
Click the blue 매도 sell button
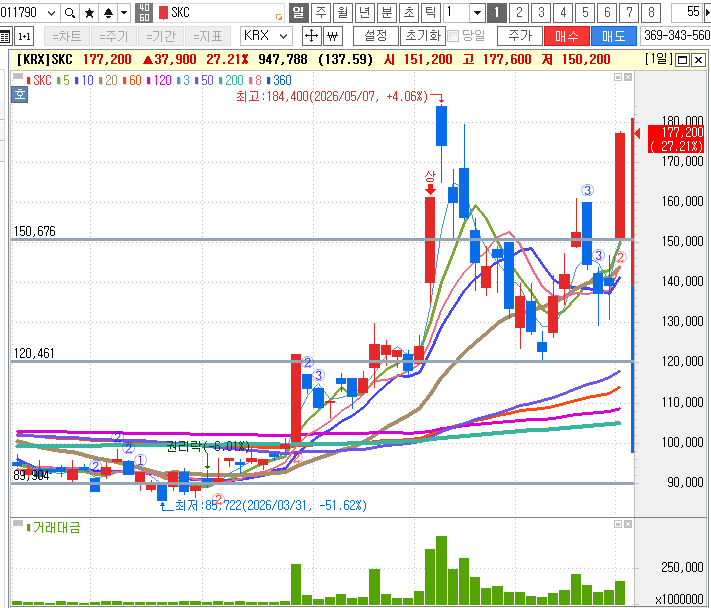[614, 36]
